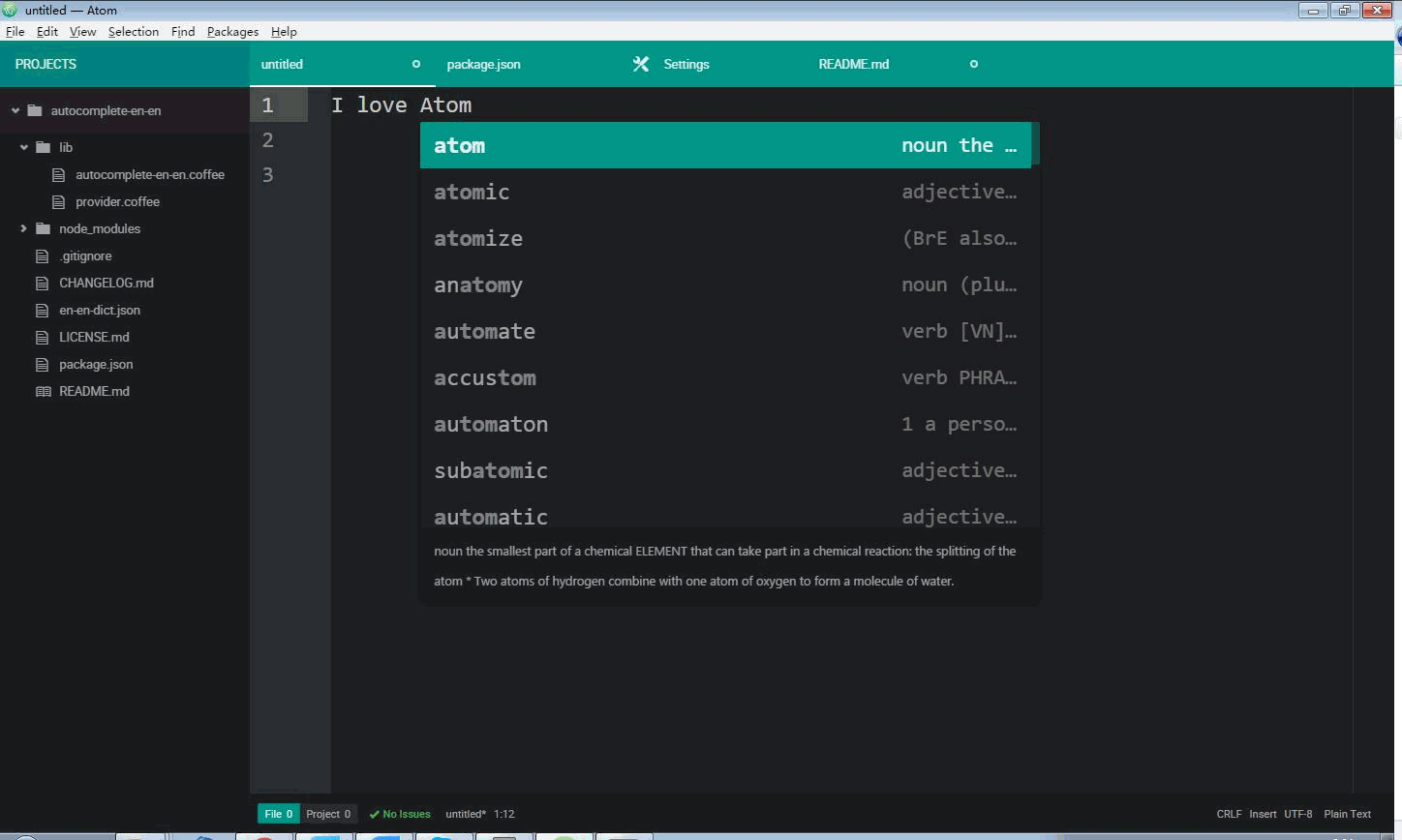Open autocomplete-en-en.coffee in the tree
Screen dimensions: 1402x840
click(150, 175)
